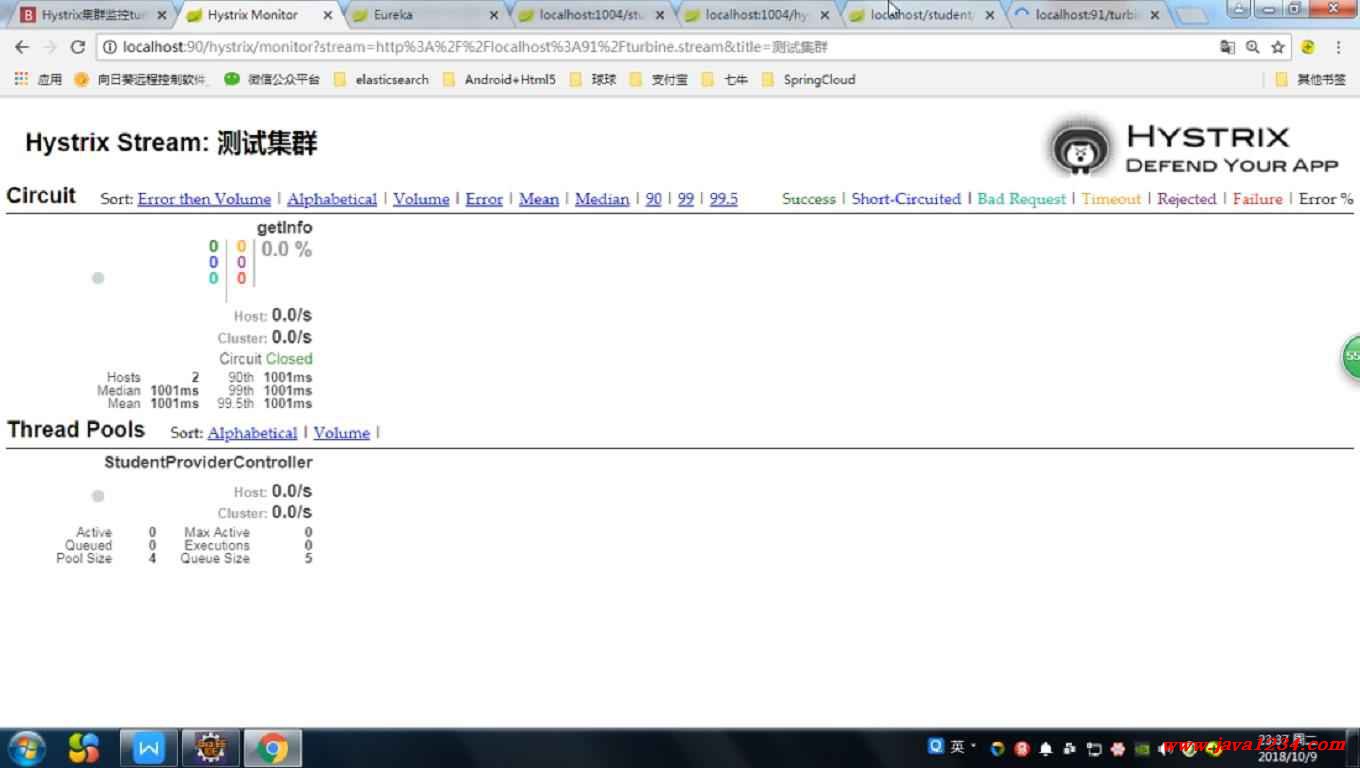This screenshot has height=768, width=1360.
Task: Open the zoom magnifier icon in address bar
Action: click(x=1252, y=47)
